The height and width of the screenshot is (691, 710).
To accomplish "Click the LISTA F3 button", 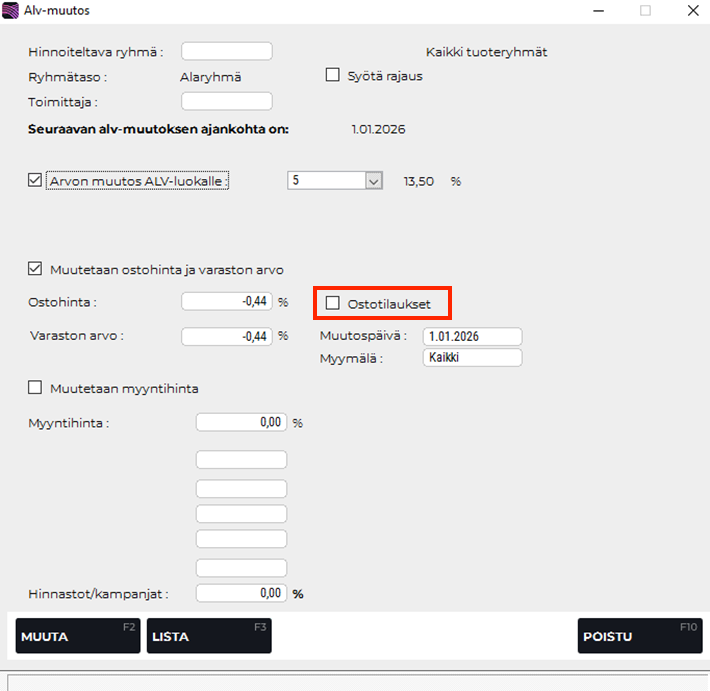I will click(x=209, y=636).
